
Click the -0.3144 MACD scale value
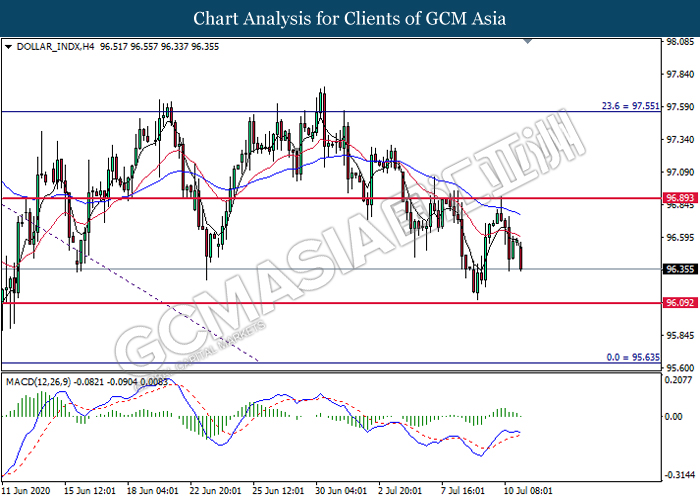pyautogui.click(x=679, y=475)
